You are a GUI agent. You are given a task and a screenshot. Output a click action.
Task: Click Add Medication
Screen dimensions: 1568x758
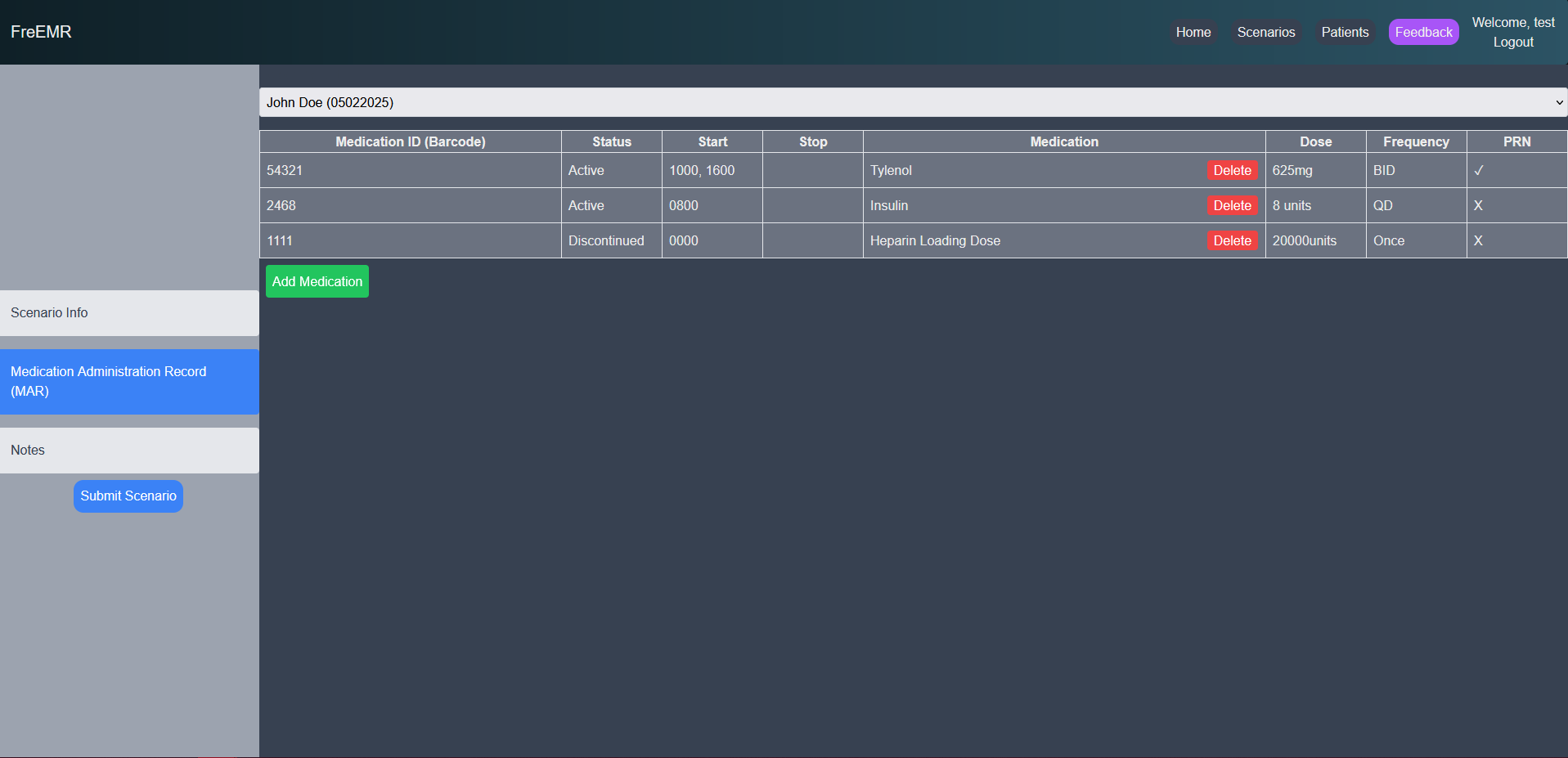pos(317,280)
